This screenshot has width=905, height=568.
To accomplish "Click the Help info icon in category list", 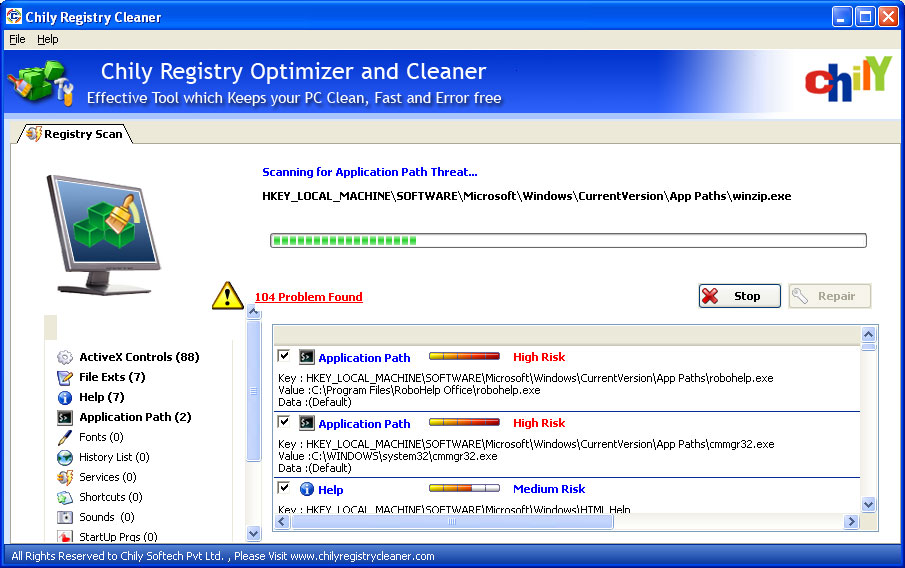I will (x=65, y=398).
